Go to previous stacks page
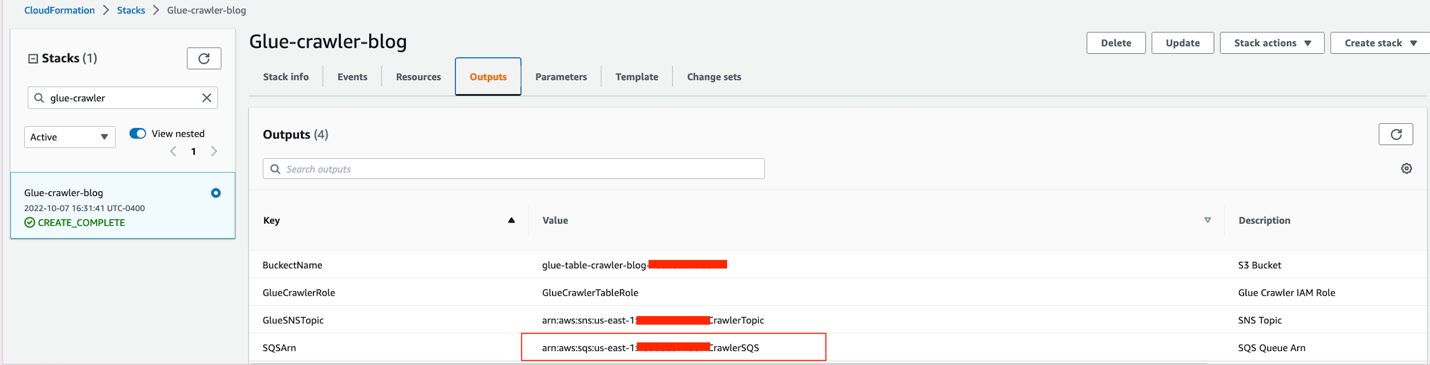 pos(173,152)
